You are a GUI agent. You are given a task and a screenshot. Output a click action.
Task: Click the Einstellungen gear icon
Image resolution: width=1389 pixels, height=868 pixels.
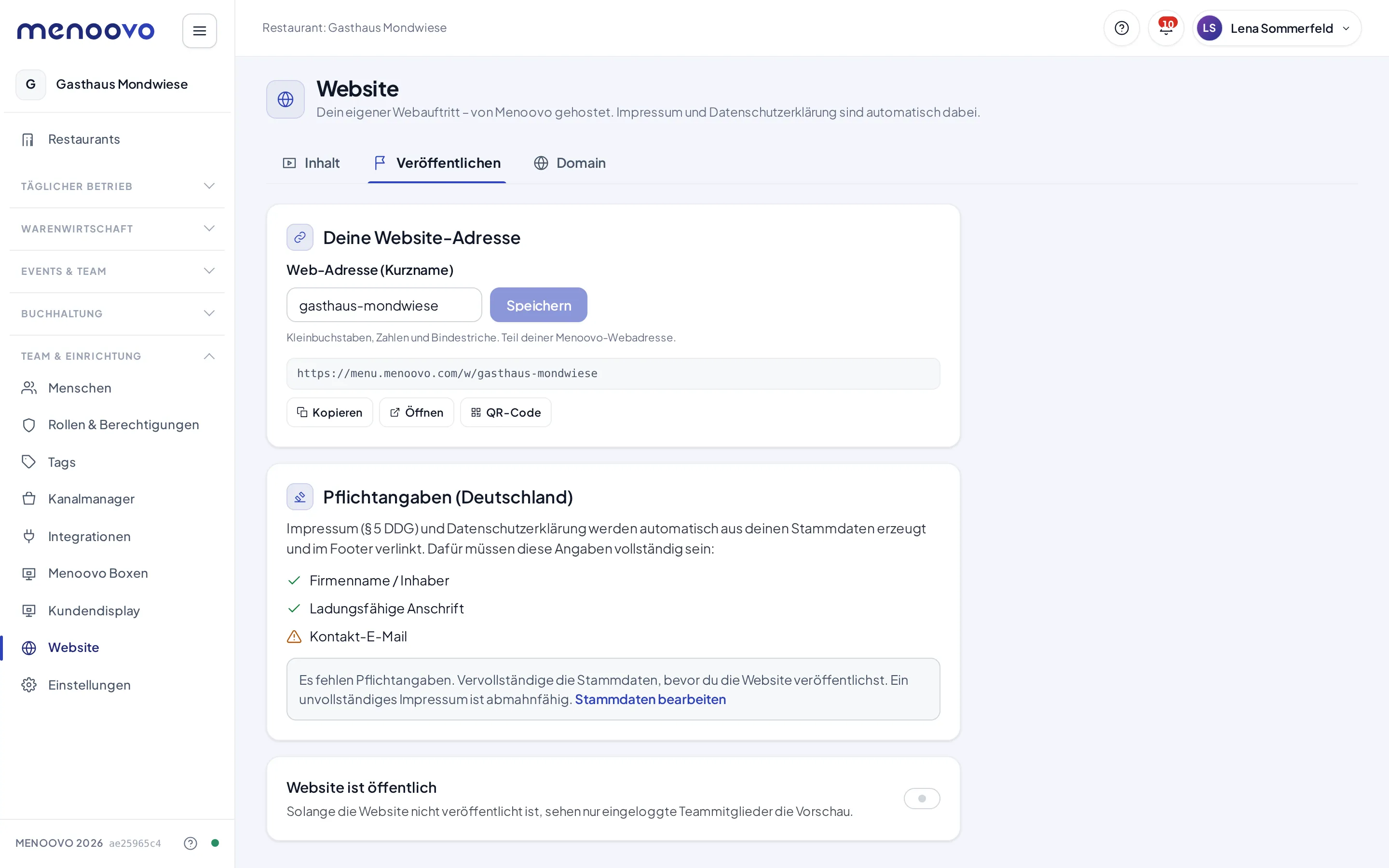click(29, 685)
